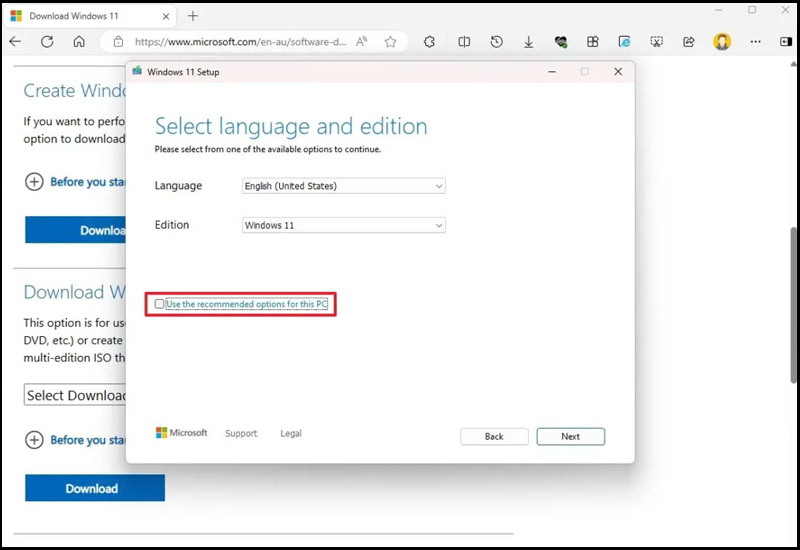Image resolution: width=800 pixels, height=550 pixels.
Task: Refresh the page with the reload icon
Action: (x=47, y=41)
